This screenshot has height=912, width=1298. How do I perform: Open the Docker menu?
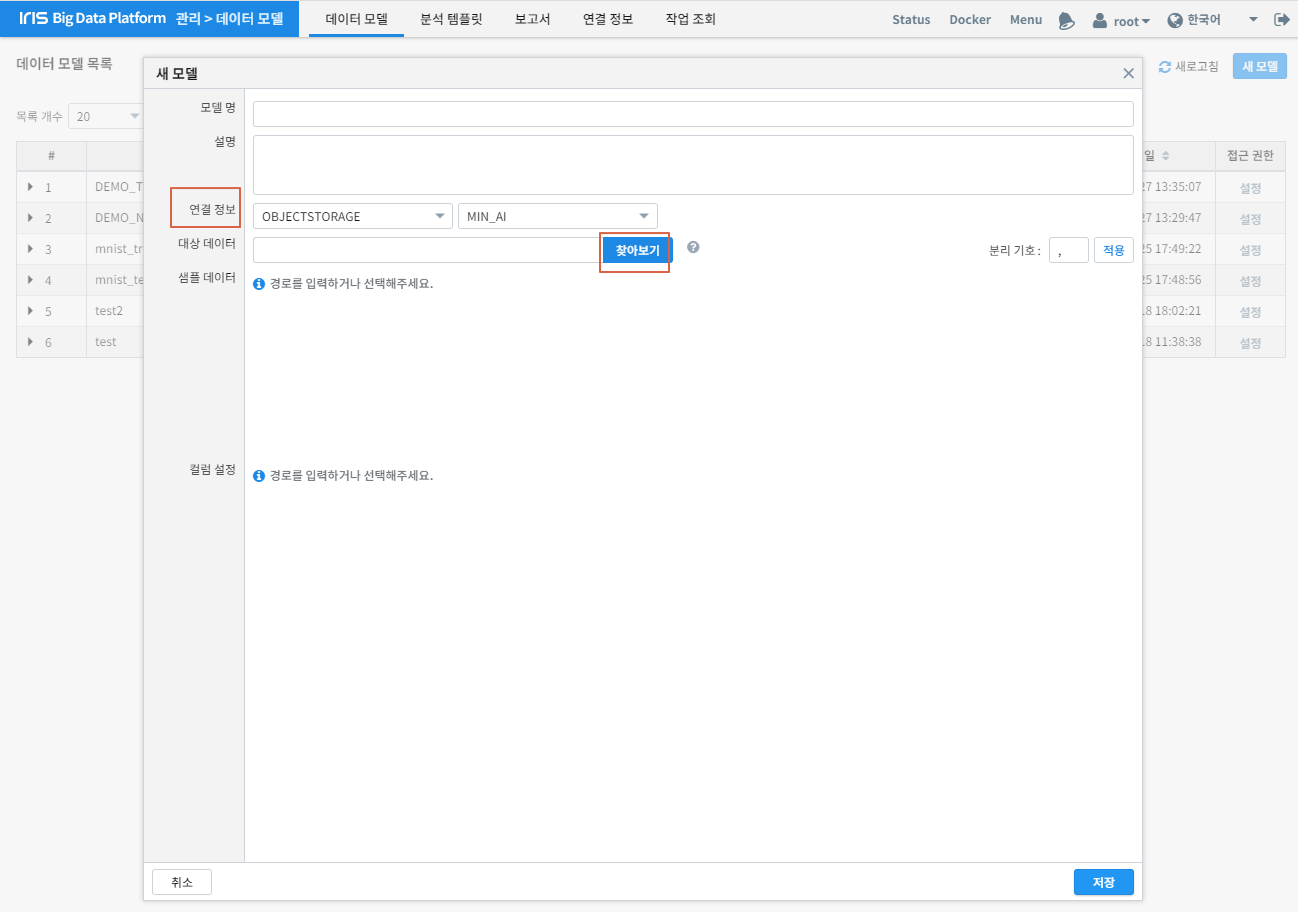(970, 20)
